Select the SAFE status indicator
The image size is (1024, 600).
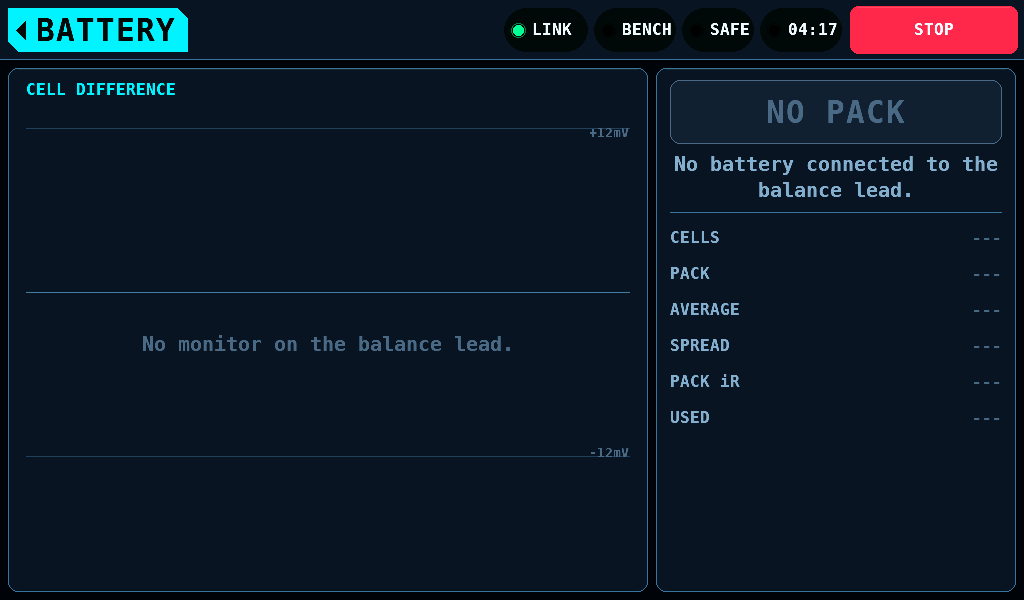tap(718, 30)
